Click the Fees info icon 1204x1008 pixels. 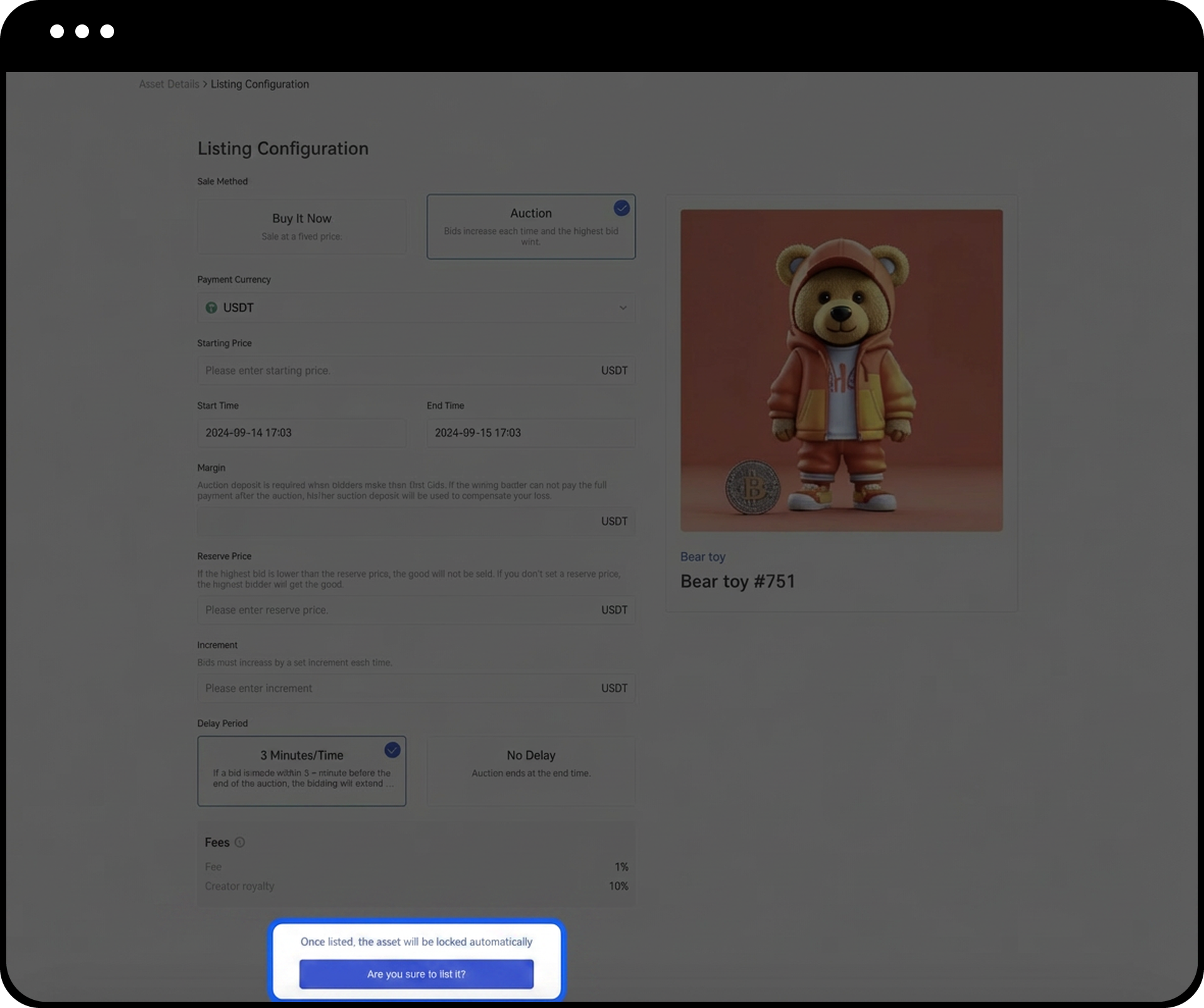[x=240, y=843]
